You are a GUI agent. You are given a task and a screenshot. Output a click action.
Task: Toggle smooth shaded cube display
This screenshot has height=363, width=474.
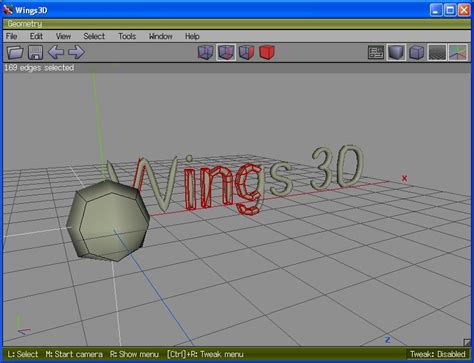pyautogui.click(x=396, y=52)
